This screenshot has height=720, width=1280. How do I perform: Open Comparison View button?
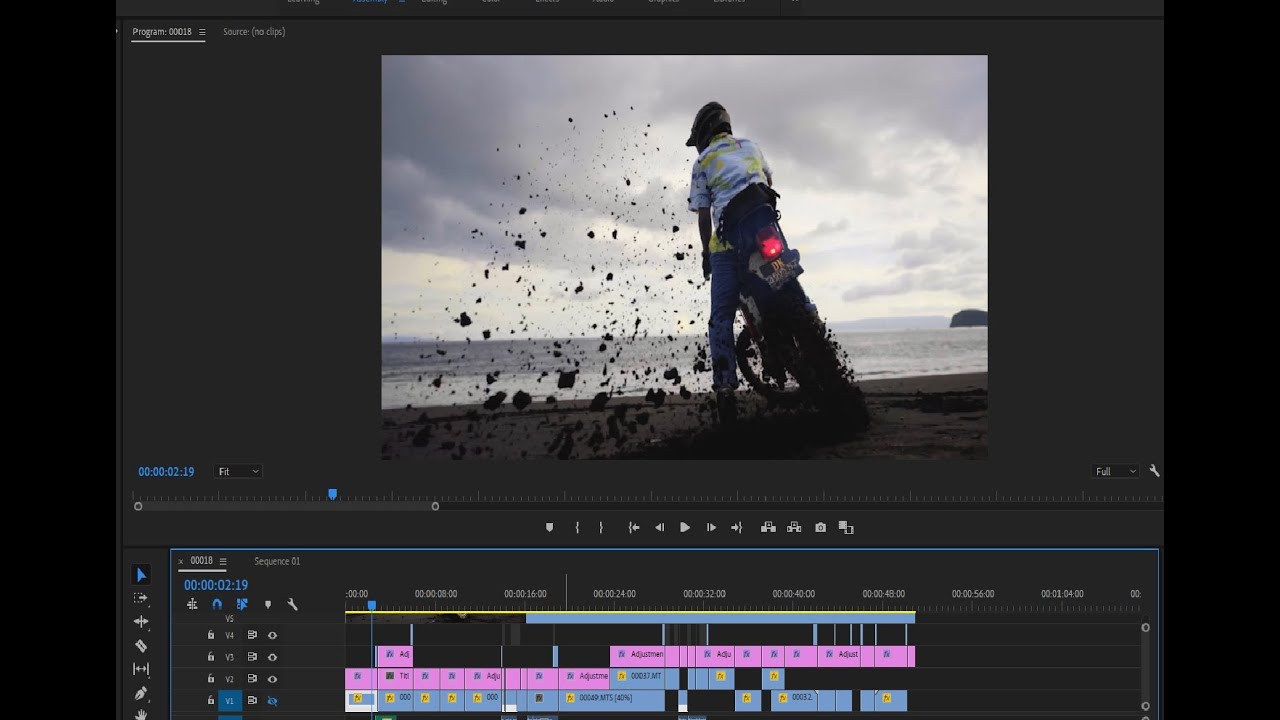click(846, 527)
